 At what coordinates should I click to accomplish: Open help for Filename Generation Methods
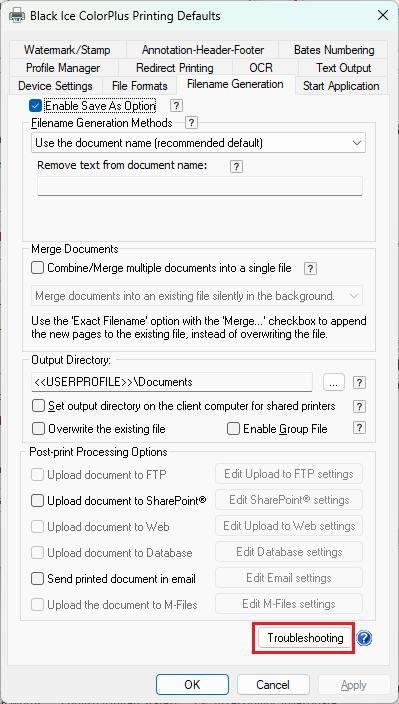pos(192,122)
